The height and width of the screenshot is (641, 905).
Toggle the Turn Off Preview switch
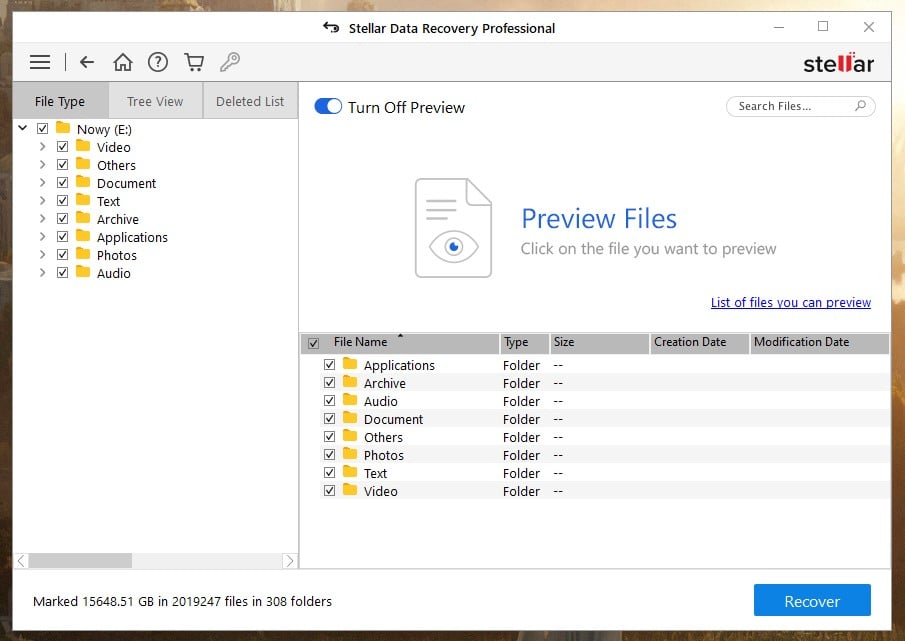328,106
